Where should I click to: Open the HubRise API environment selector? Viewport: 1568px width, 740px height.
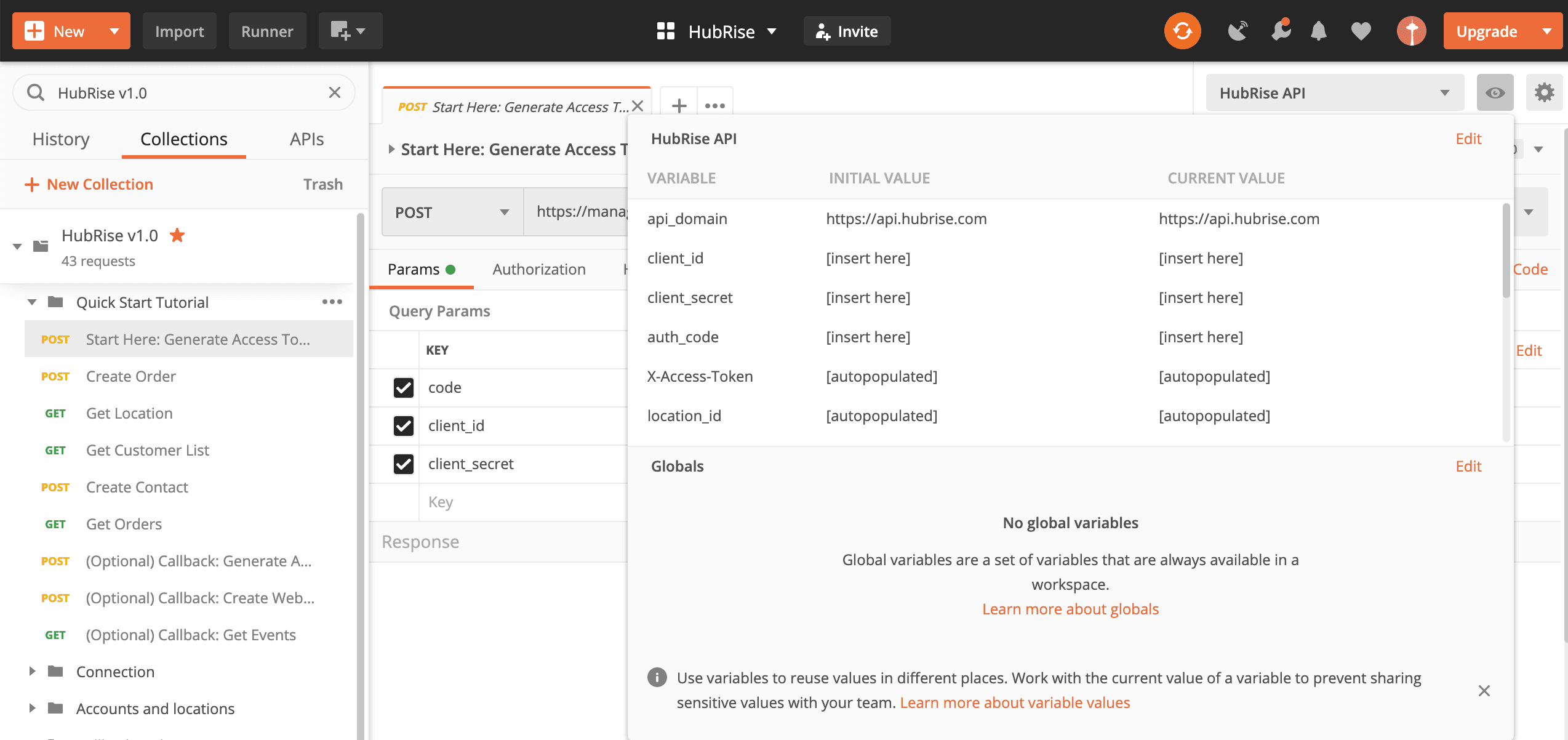pyautogui.click(x=1334, y=92)
